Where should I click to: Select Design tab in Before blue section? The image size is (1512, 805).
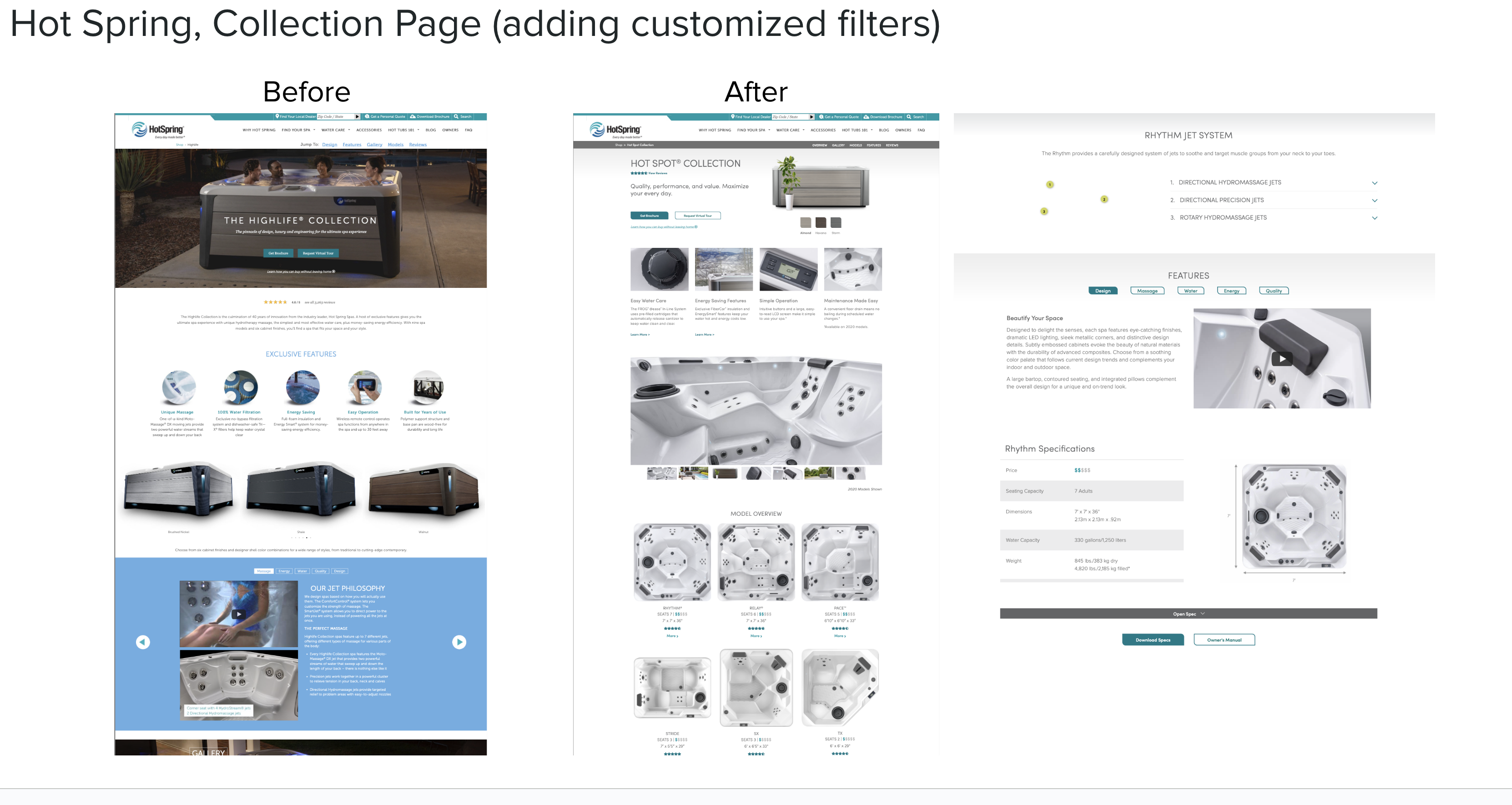(x=339, y=571)
